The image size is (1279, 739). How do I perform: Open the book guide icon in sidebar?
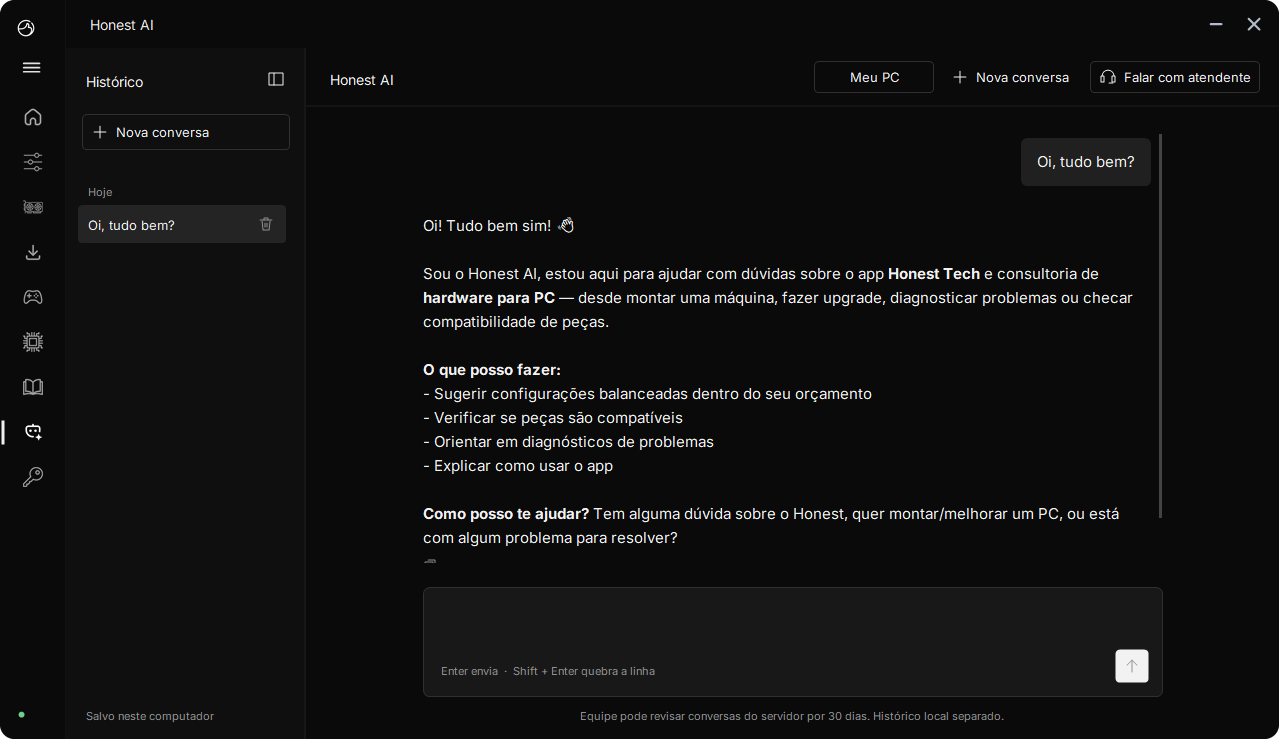pos(33,387)
